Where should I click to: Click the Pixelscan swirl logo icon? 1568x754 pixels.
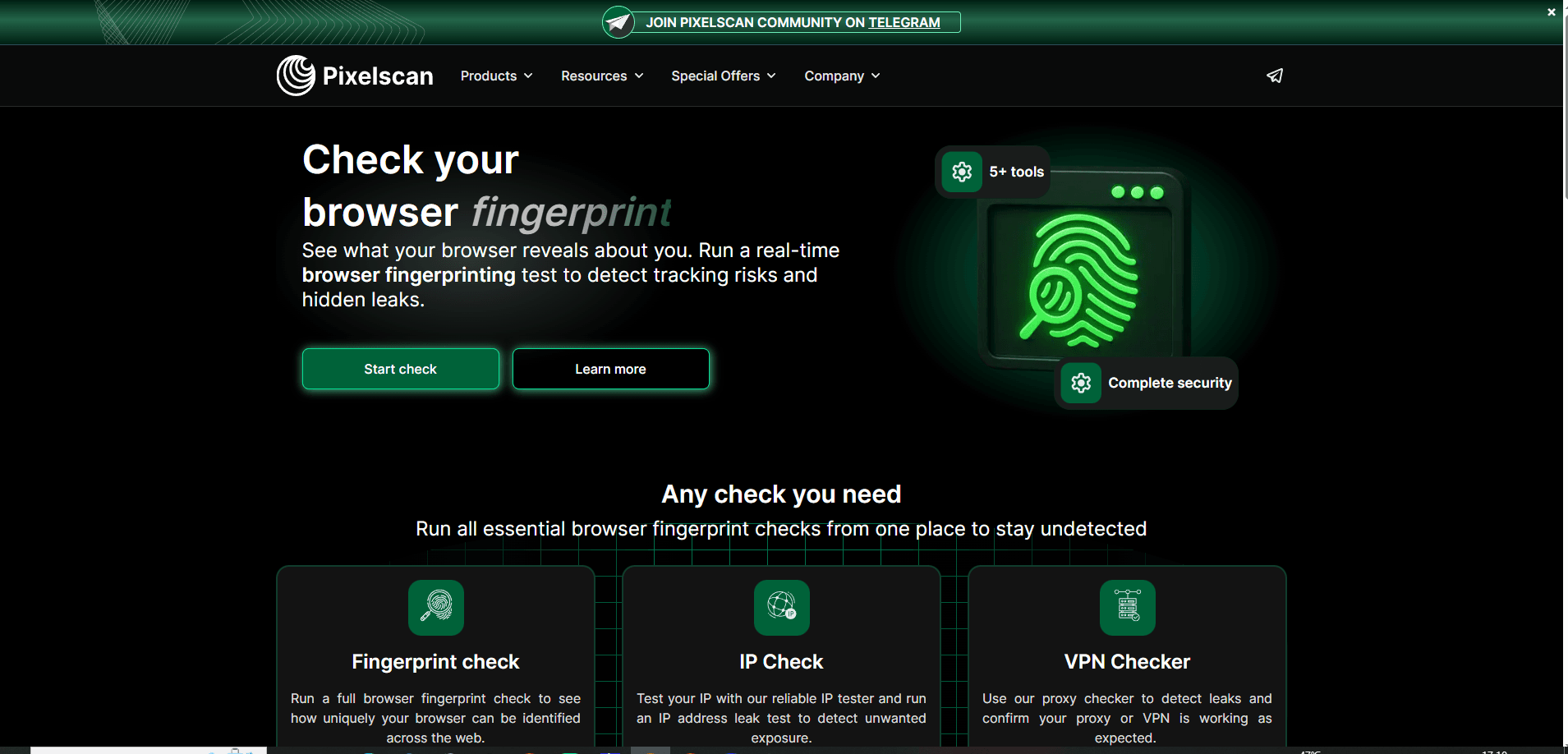tap(296, 76)
